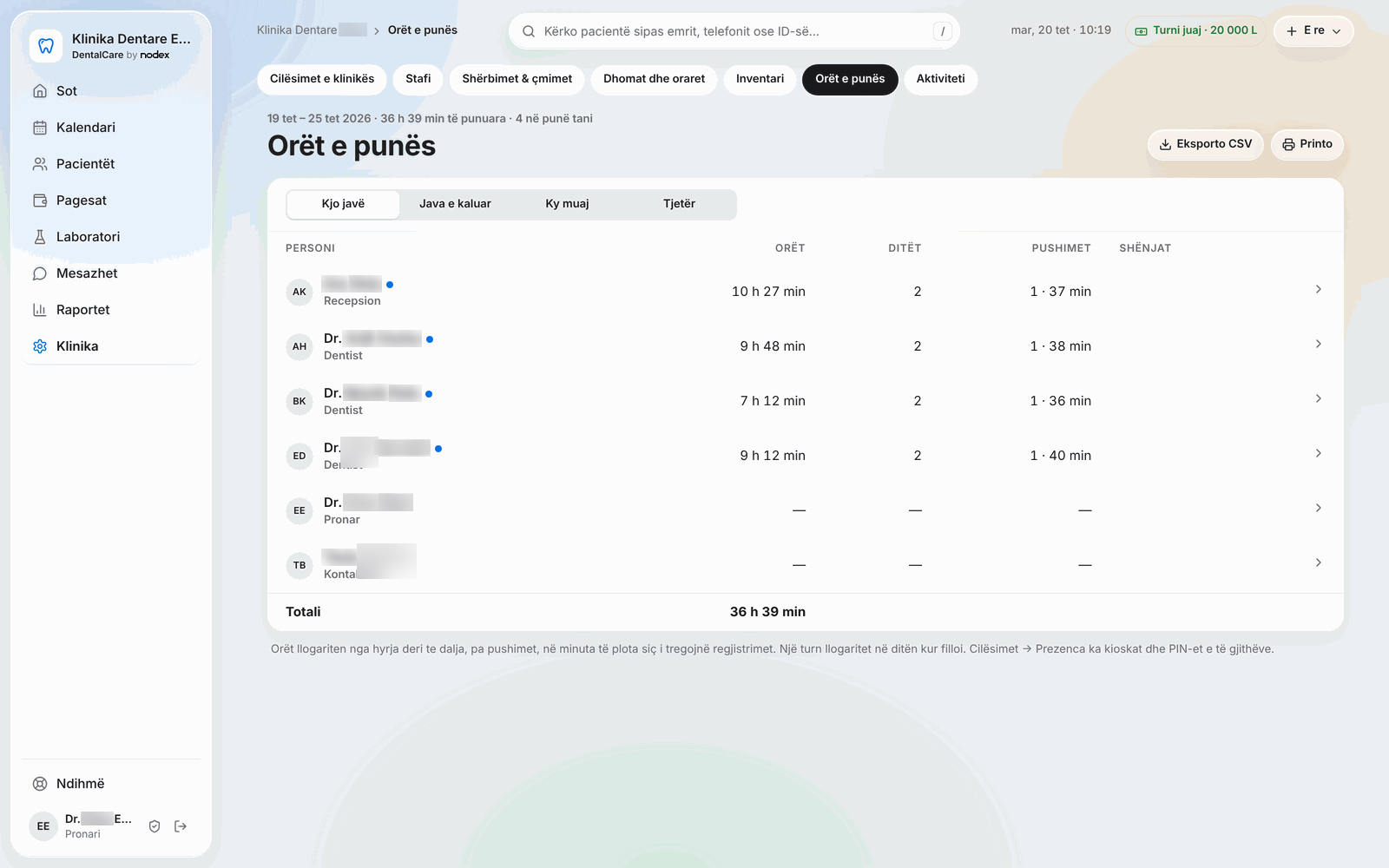1389x868 pixels.
Task: Open the Aktiviteti tab
Action: click(941, 79)
